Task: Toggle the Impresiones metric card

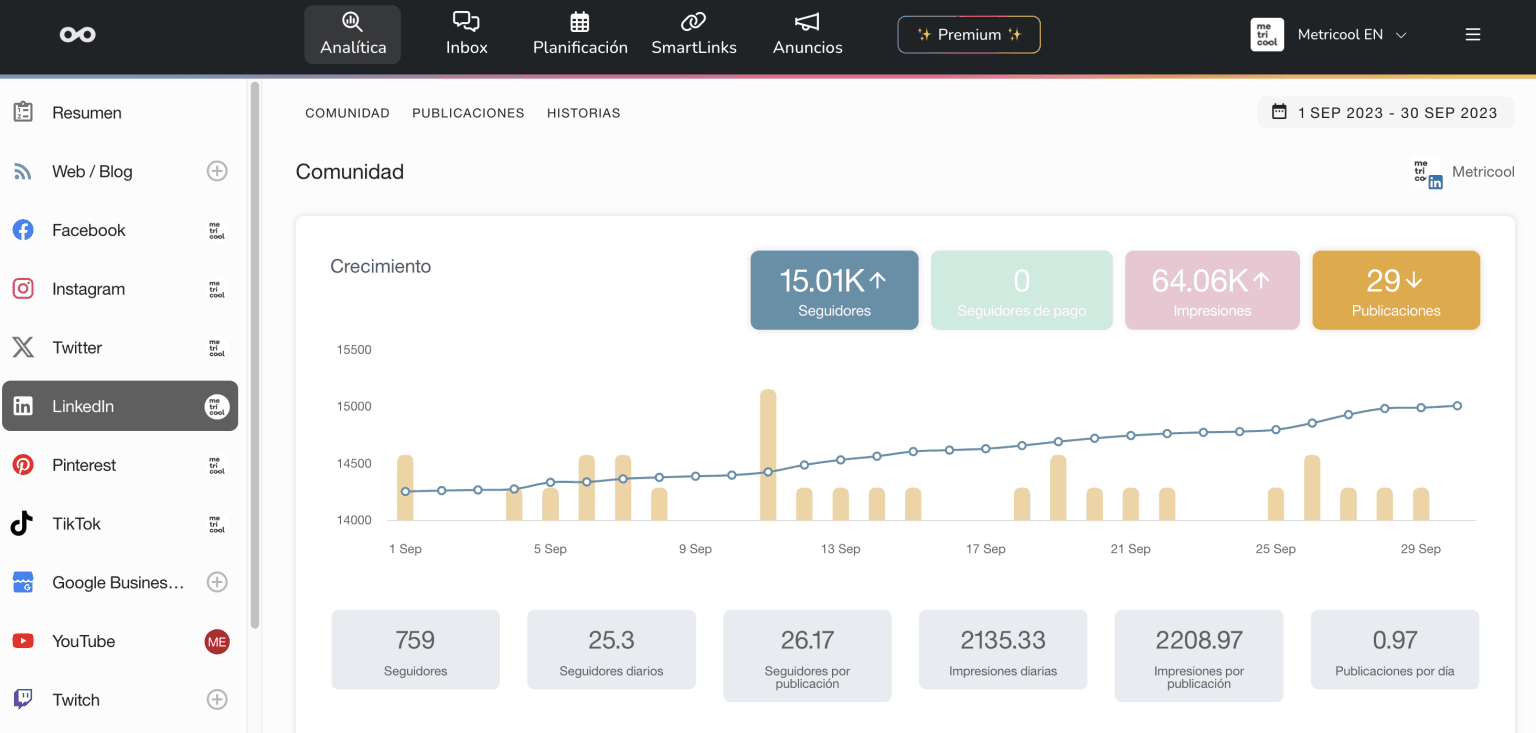Action: [x=1212, y=290]
